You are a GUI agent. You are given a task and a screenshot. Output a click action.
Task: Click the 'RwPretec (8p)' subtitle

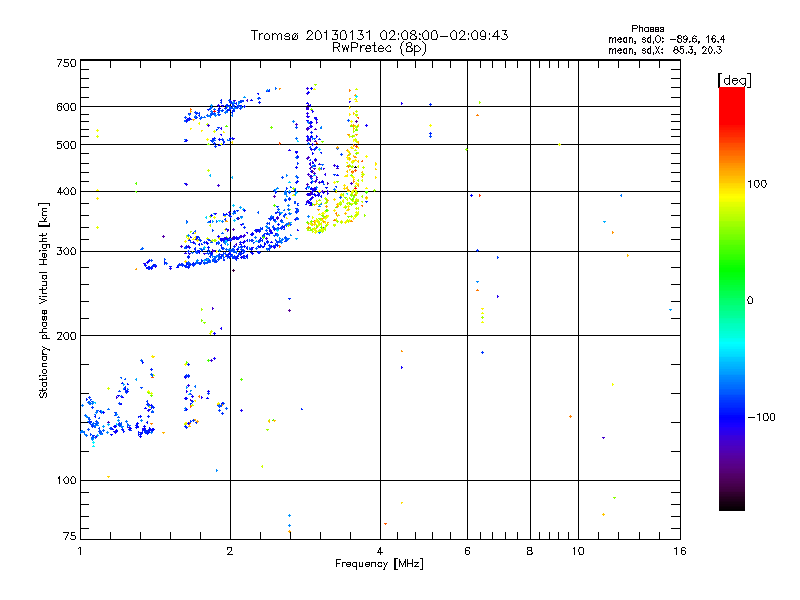click(379, 48)
